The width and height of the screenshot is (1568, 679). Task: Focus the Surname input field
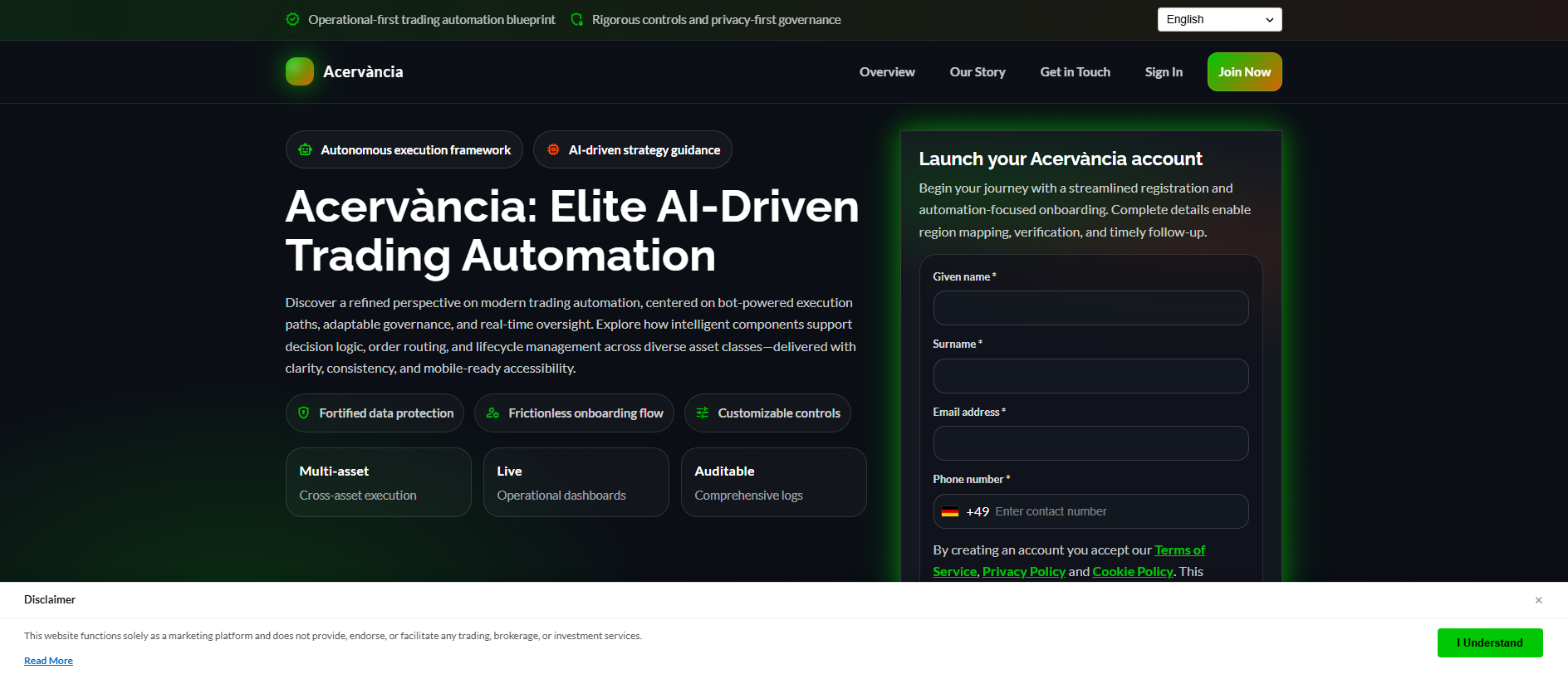coord(1090,376)
